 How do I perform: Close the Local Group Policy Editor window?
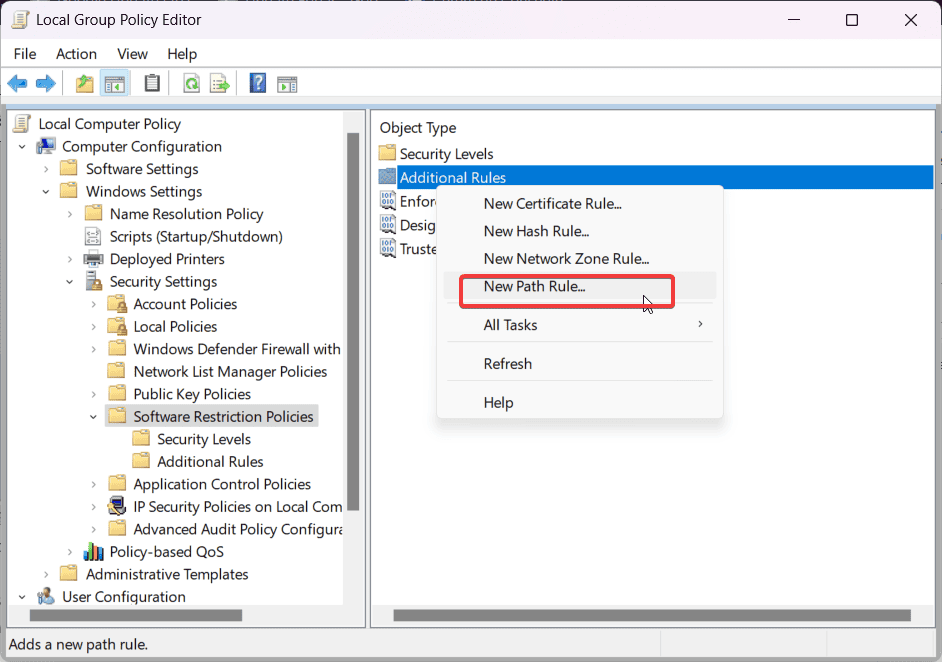pos(911,20)
